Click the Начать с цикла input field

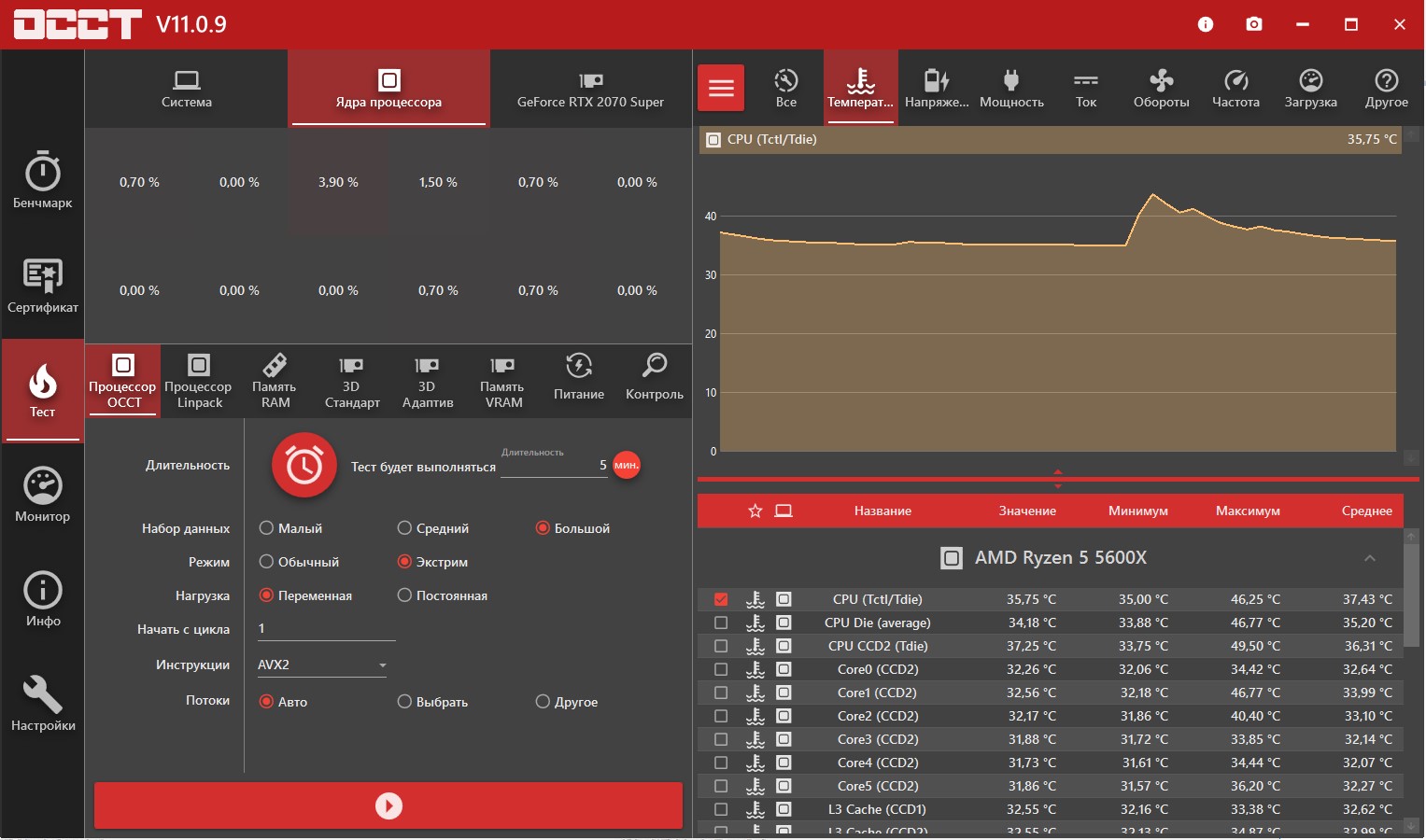point(326,629)
